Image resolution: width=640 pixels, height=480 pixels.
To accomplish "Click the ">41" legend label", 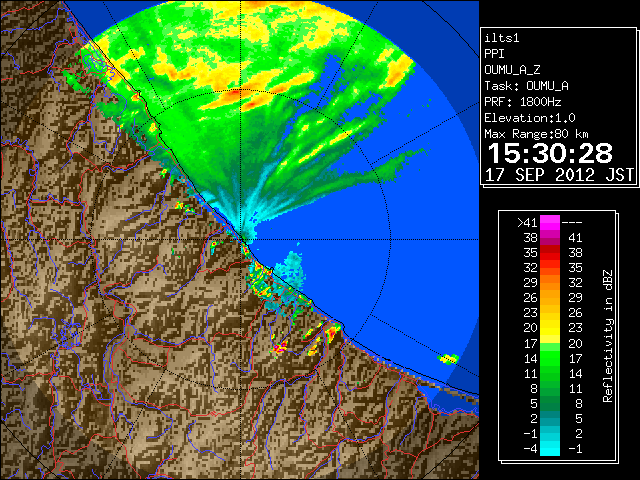I will pyautogui.click(x=527, y=223).
